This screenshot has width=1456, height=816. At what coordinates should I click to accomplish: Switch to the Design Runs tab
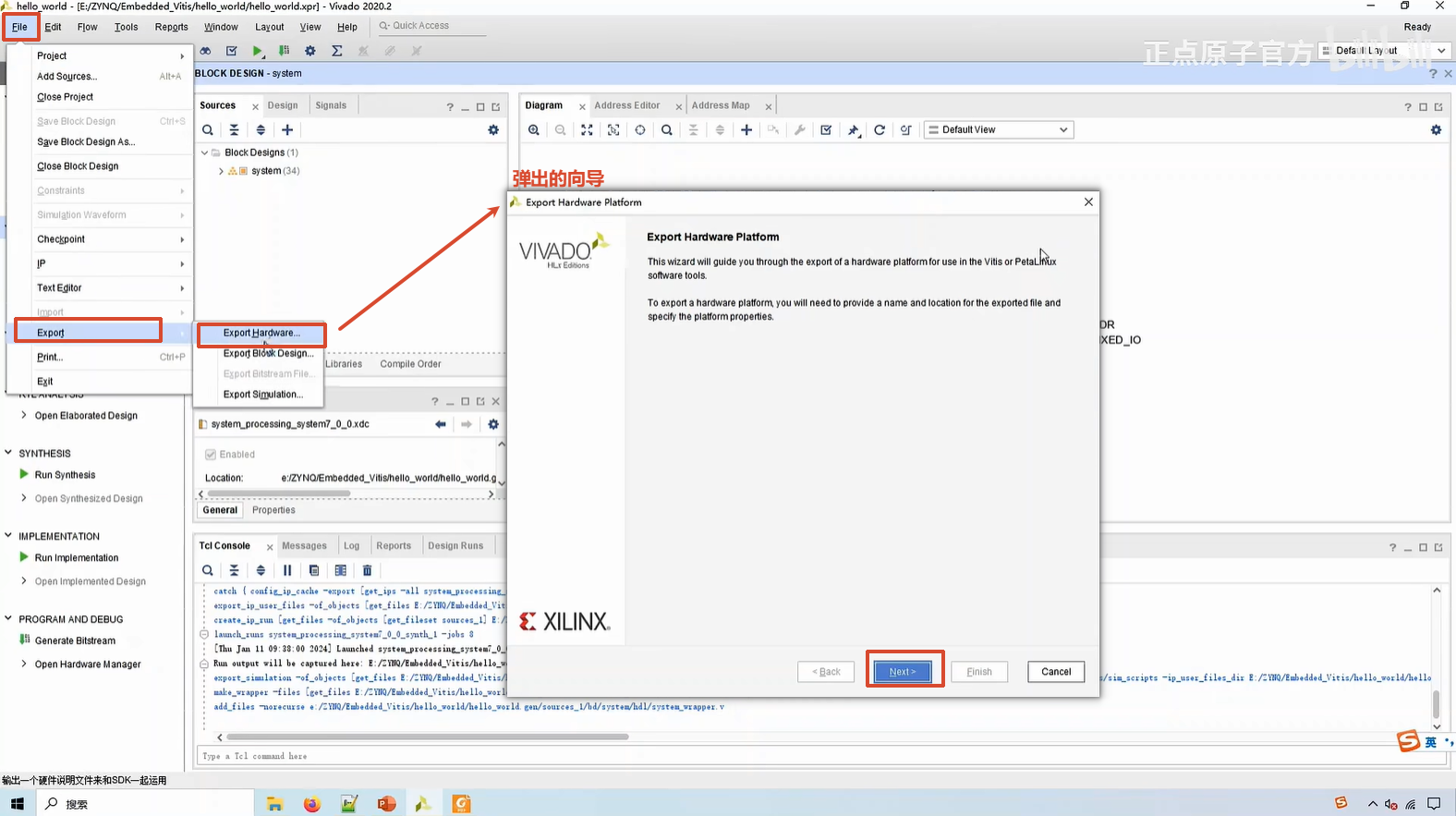pos(455,546)
